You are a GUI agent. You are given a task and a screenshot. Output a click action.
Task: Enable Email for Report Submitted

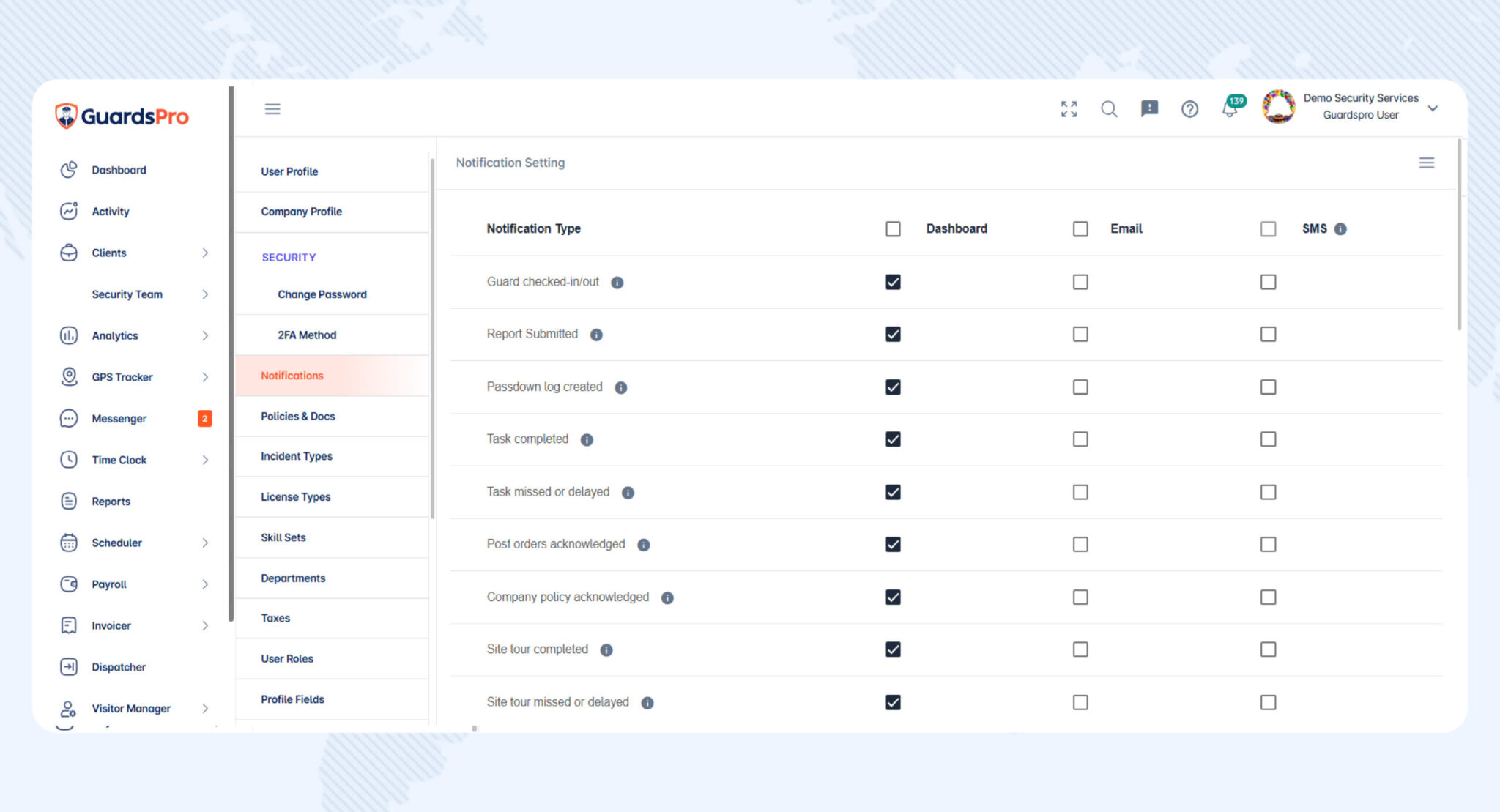pyautogui.click(x=1080, y=334)
